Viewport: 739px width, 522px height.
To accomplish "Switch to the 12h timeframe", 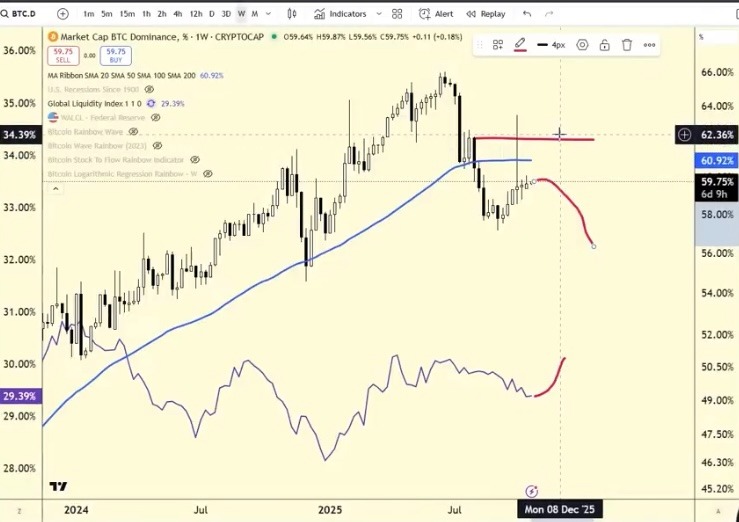I will point(196,14).
